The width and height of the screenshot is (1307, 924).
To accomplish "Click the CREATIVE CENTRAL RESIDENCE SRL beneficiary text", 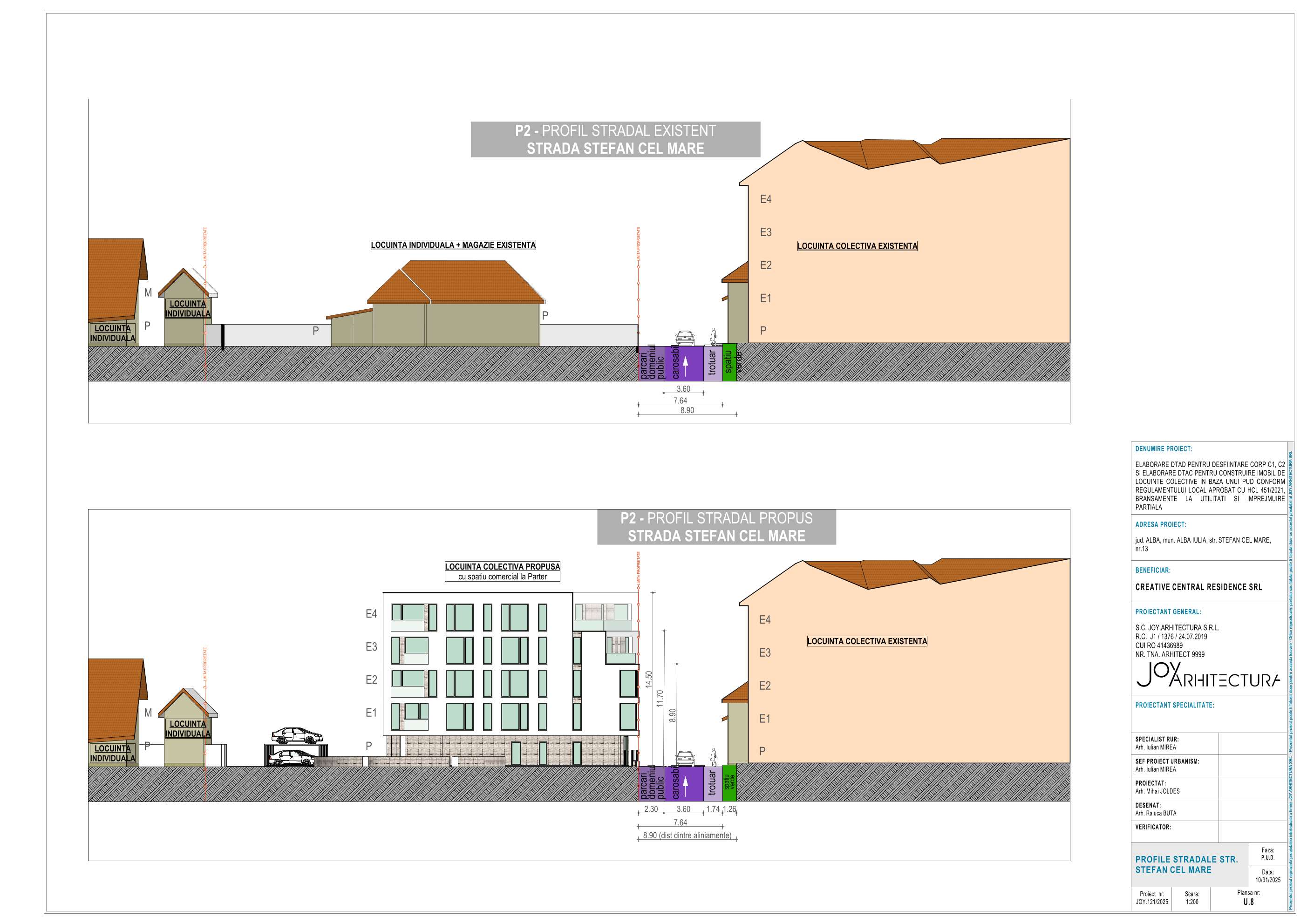I will pyautogui.click(x=1198, y=587).
